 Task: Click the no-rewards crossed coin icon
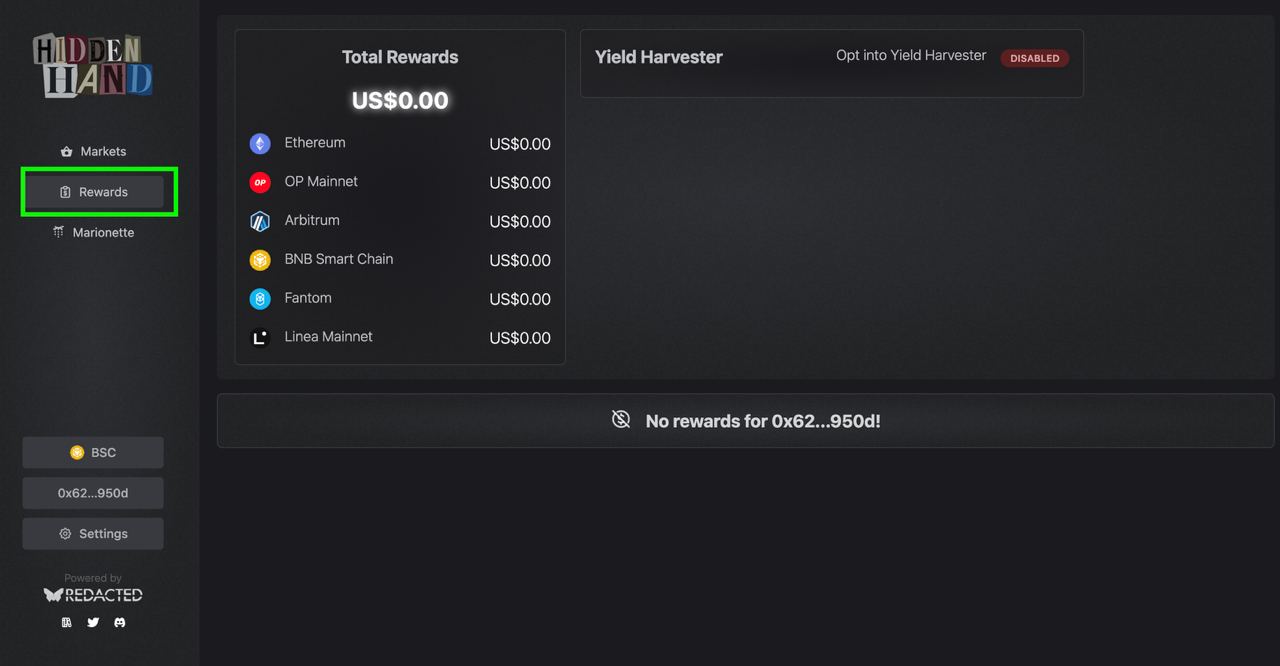[x=621, y=420]
